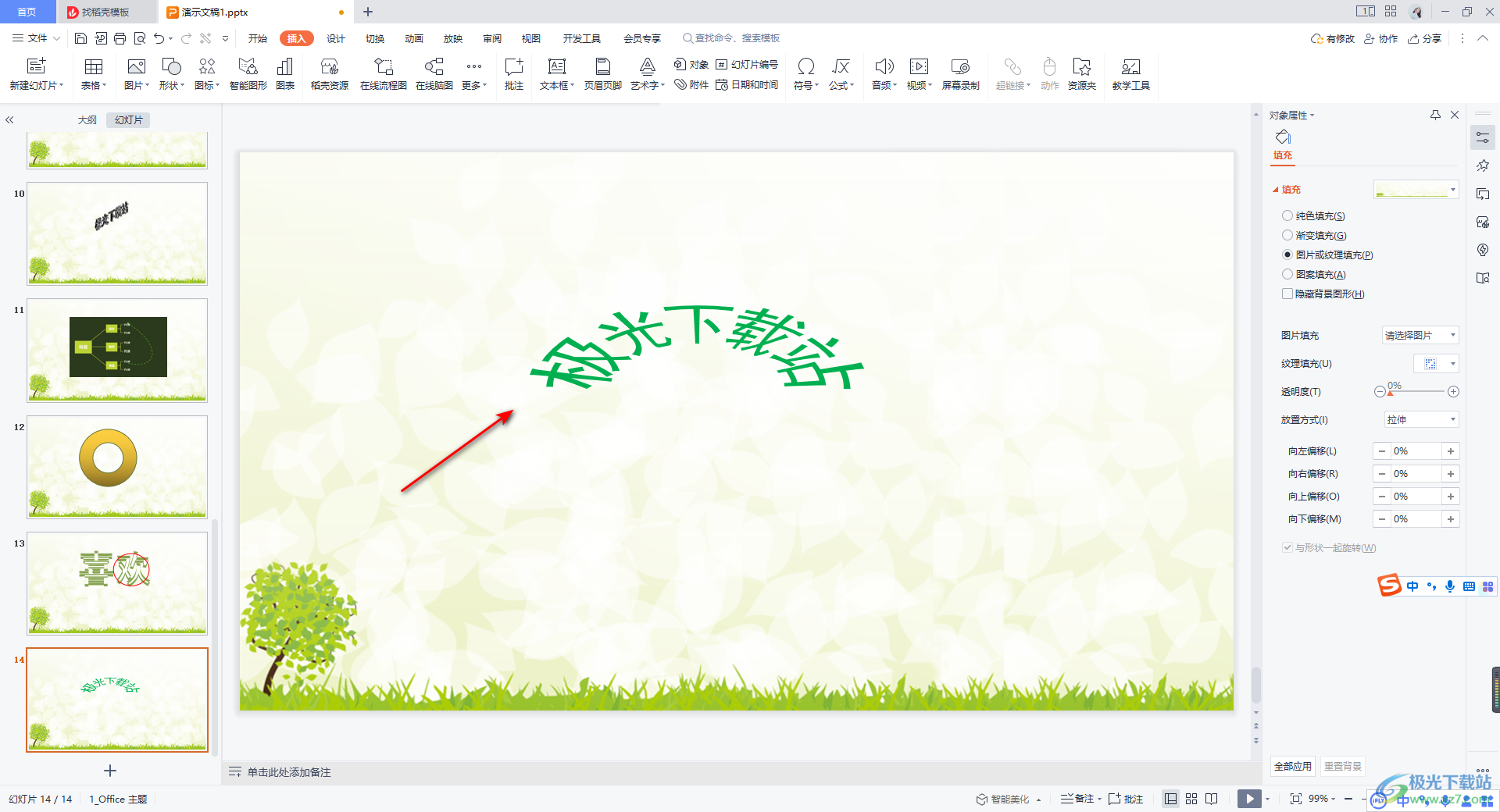Switch to slide sorter view
The width and height of the screenshot is (1500, 812).
click(1191, 799)
